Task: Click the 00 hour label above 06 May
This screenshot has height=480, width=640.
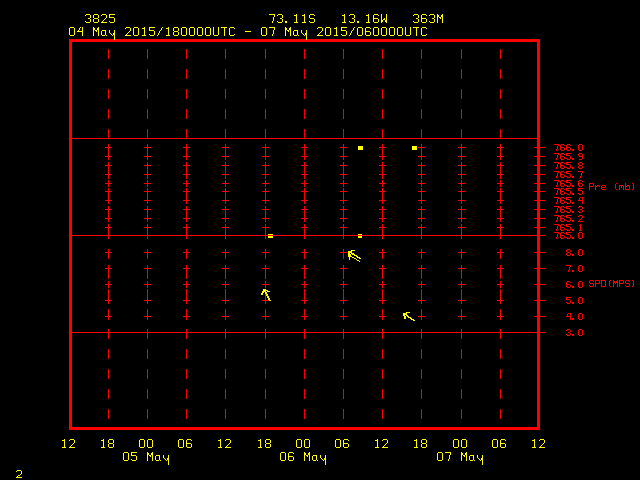Action: 303,444
